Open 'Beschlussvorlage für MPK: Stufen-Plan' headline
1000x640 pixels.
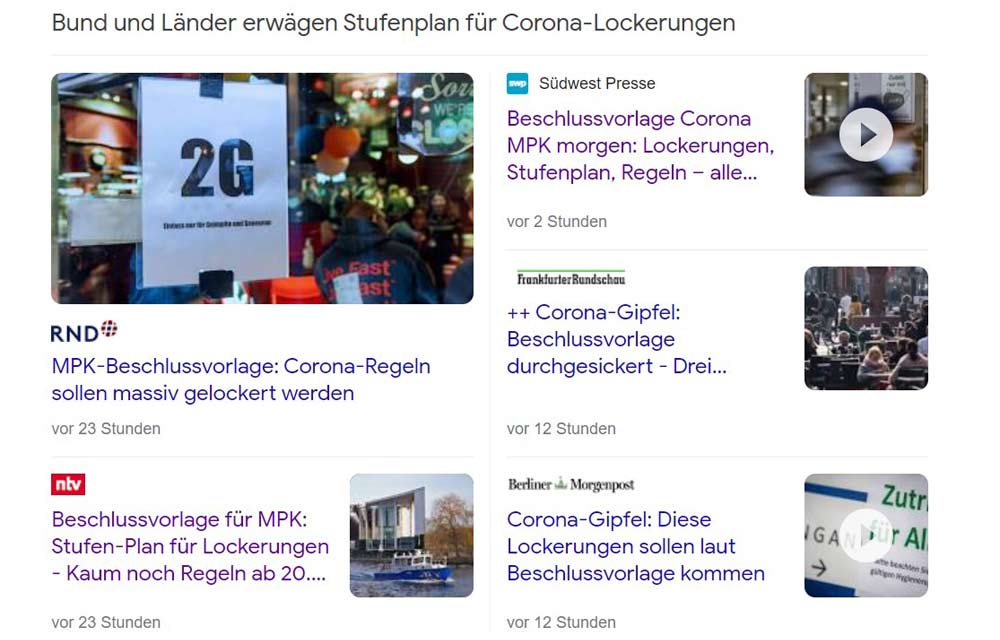(x=190, y=546)
